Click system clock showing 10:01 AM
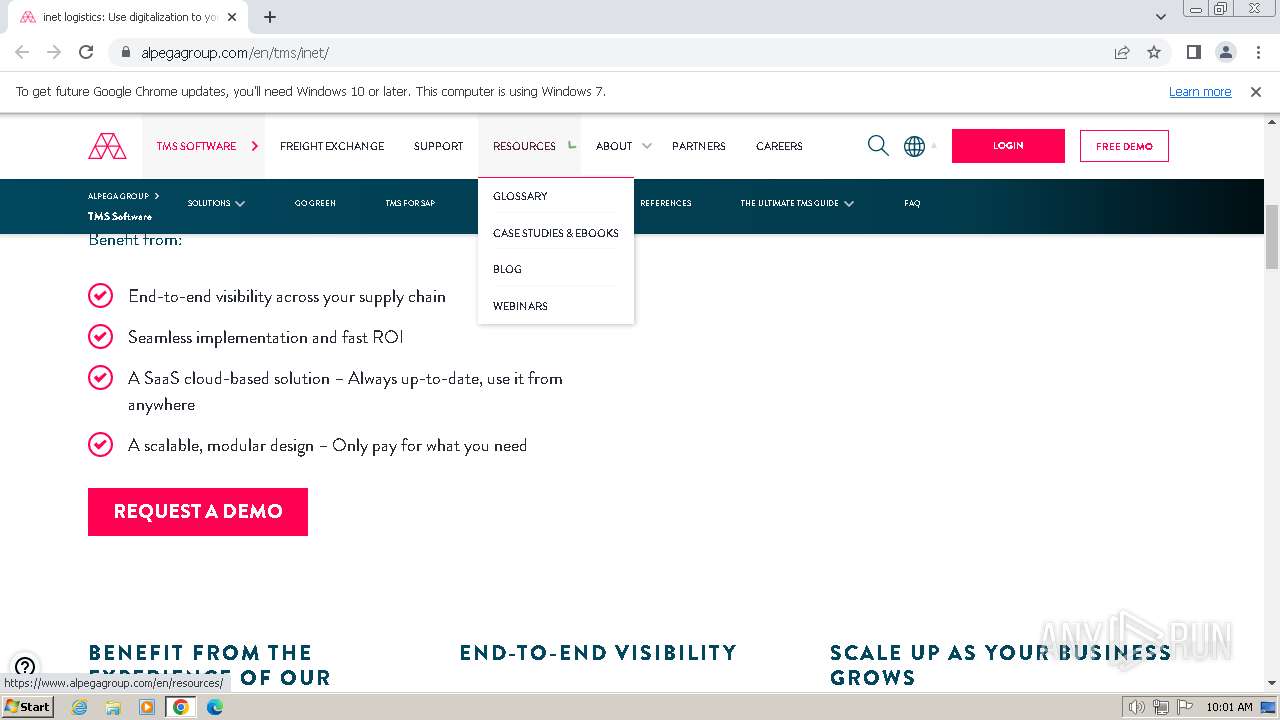Viewport: 1280px width, 720px height. coord(1229,707)
